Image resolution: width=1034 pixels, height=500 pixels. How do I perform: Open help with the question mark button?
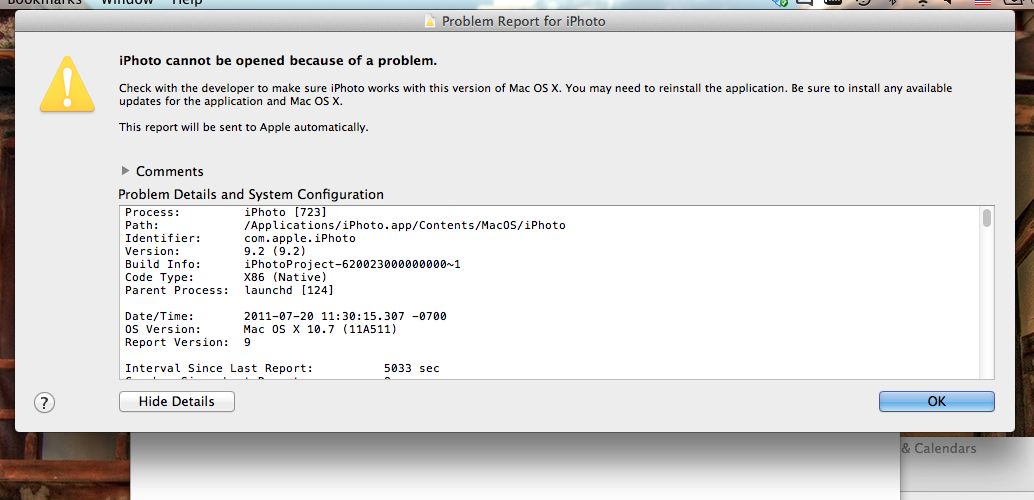point(44,402)
